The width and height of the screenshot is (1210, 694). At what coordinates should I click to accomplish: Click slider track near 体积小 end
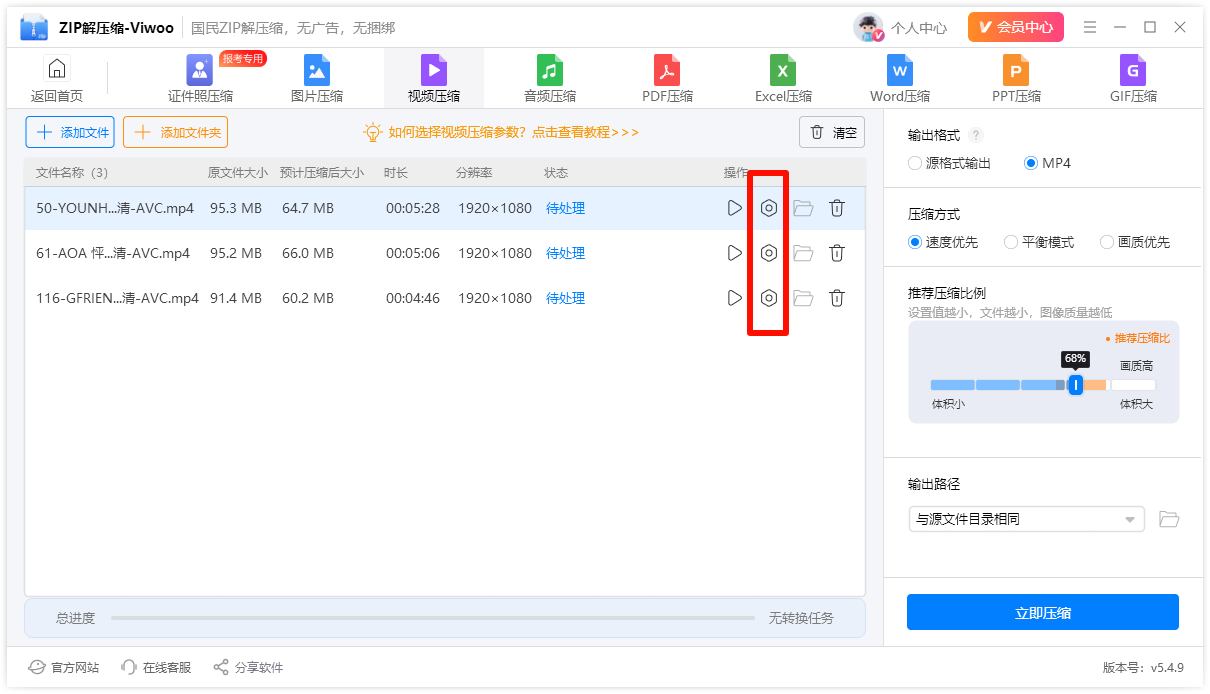tap(952, 385)
